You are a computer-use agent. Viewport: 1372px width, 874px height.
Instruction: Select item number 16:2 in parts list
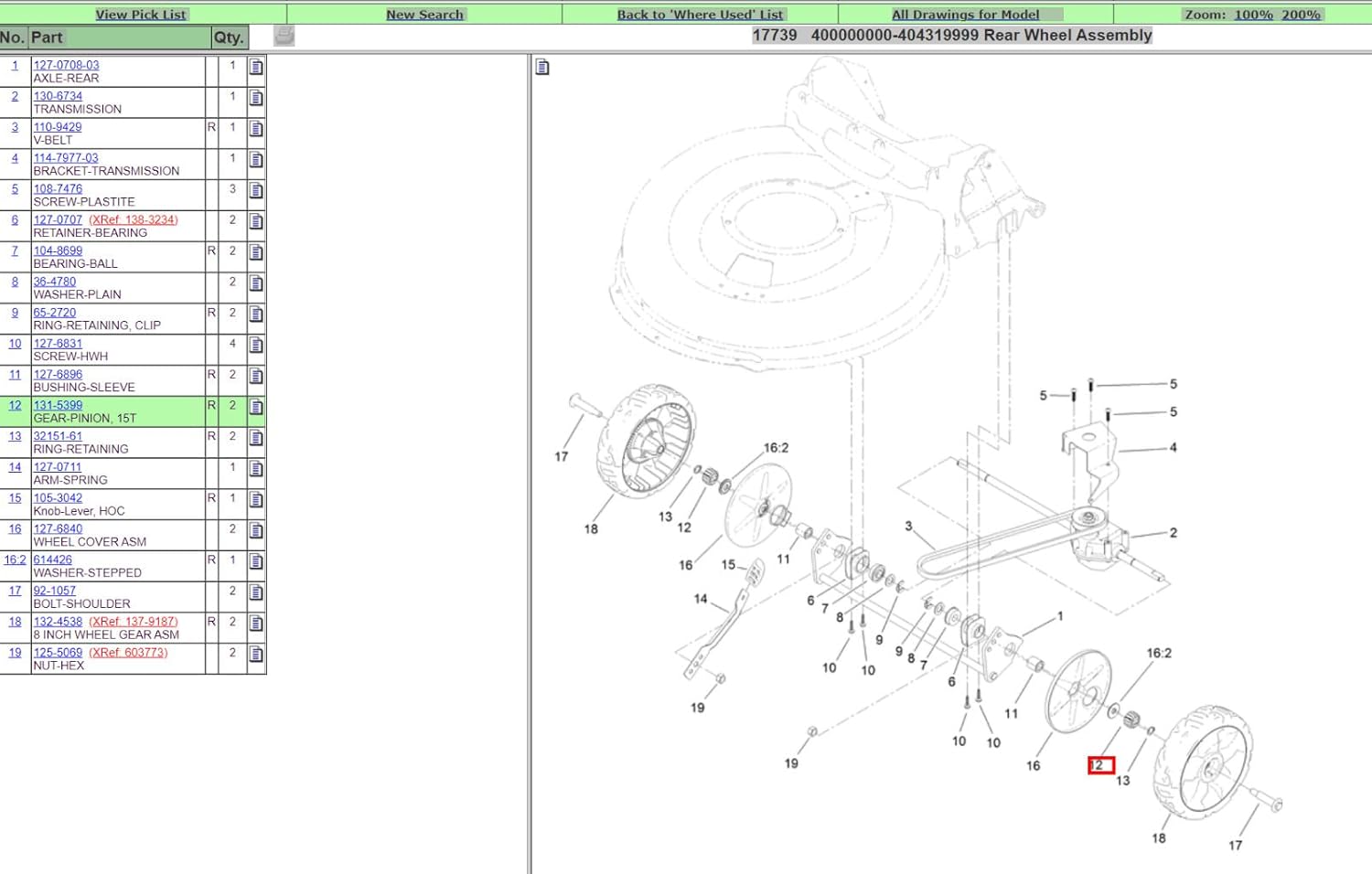15,560
